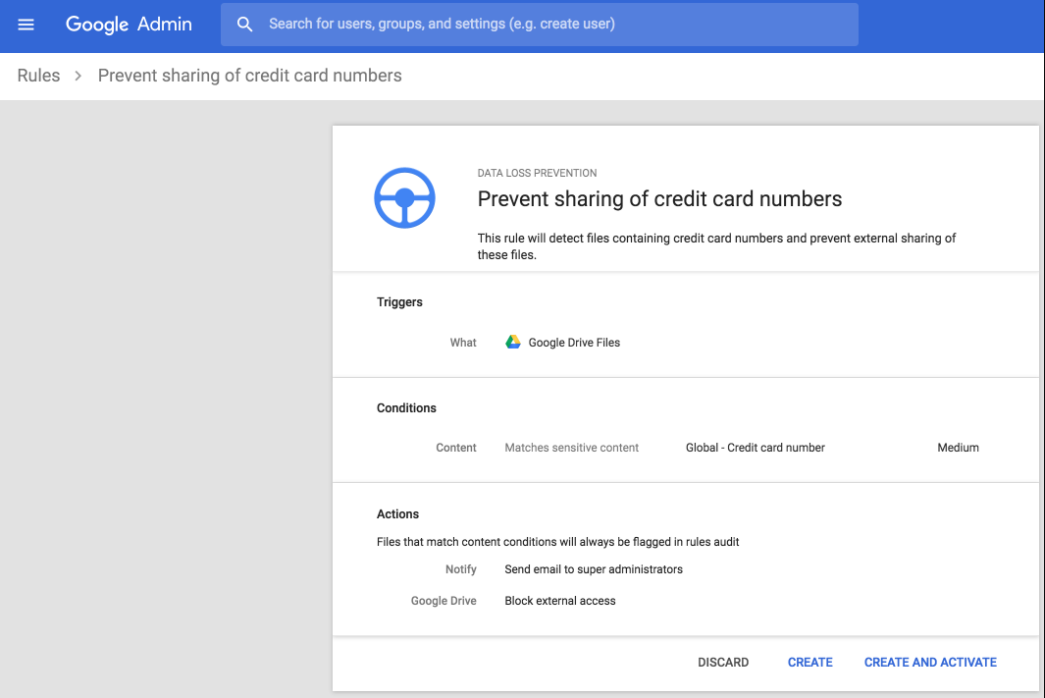Click the Google Drive triangle icon
Screen dimensions: 1045x698
tap(513, 342)
